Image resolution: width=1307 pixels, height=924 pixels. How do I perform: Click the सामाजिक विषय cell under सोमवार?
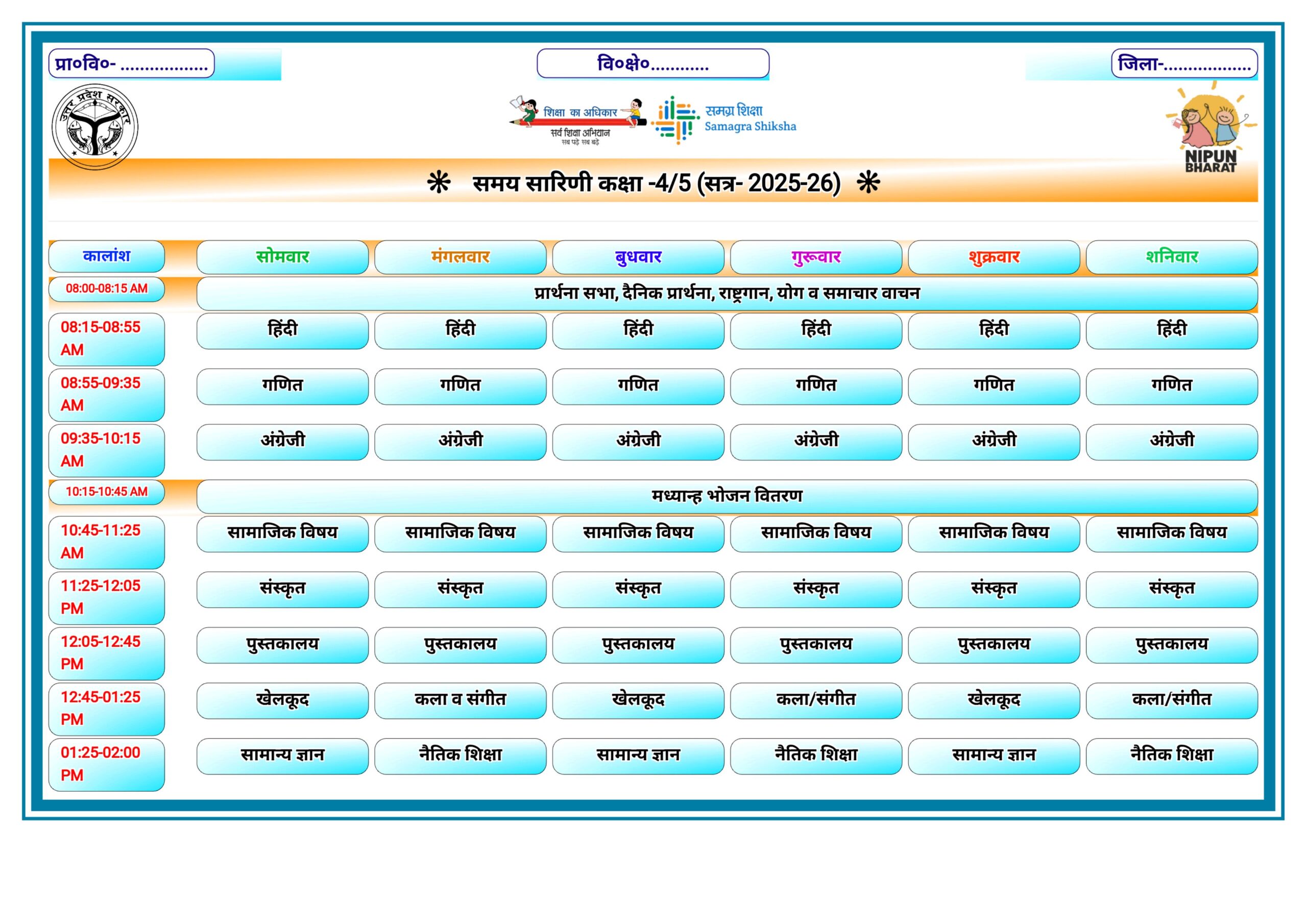[x=282, y=534]
